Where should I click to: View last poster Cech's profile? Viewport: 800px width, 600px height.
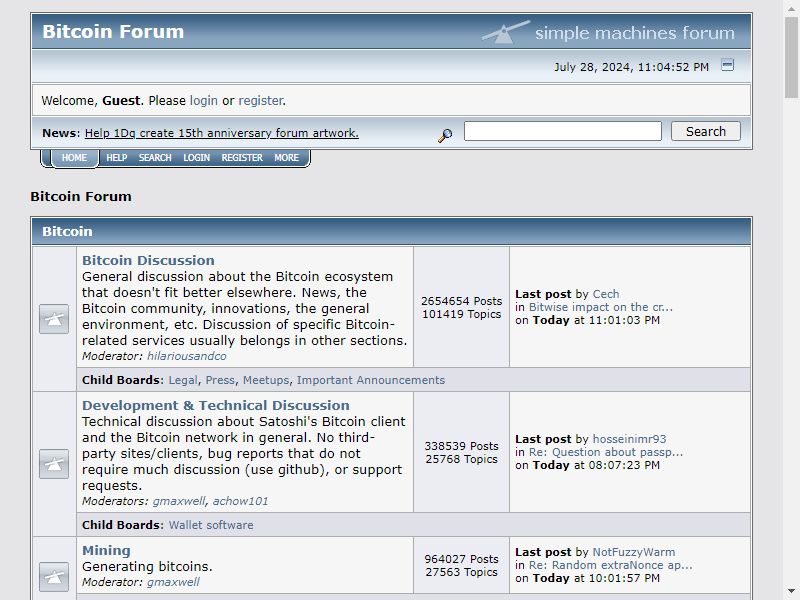pyautogui.click(x=606, y=294)
